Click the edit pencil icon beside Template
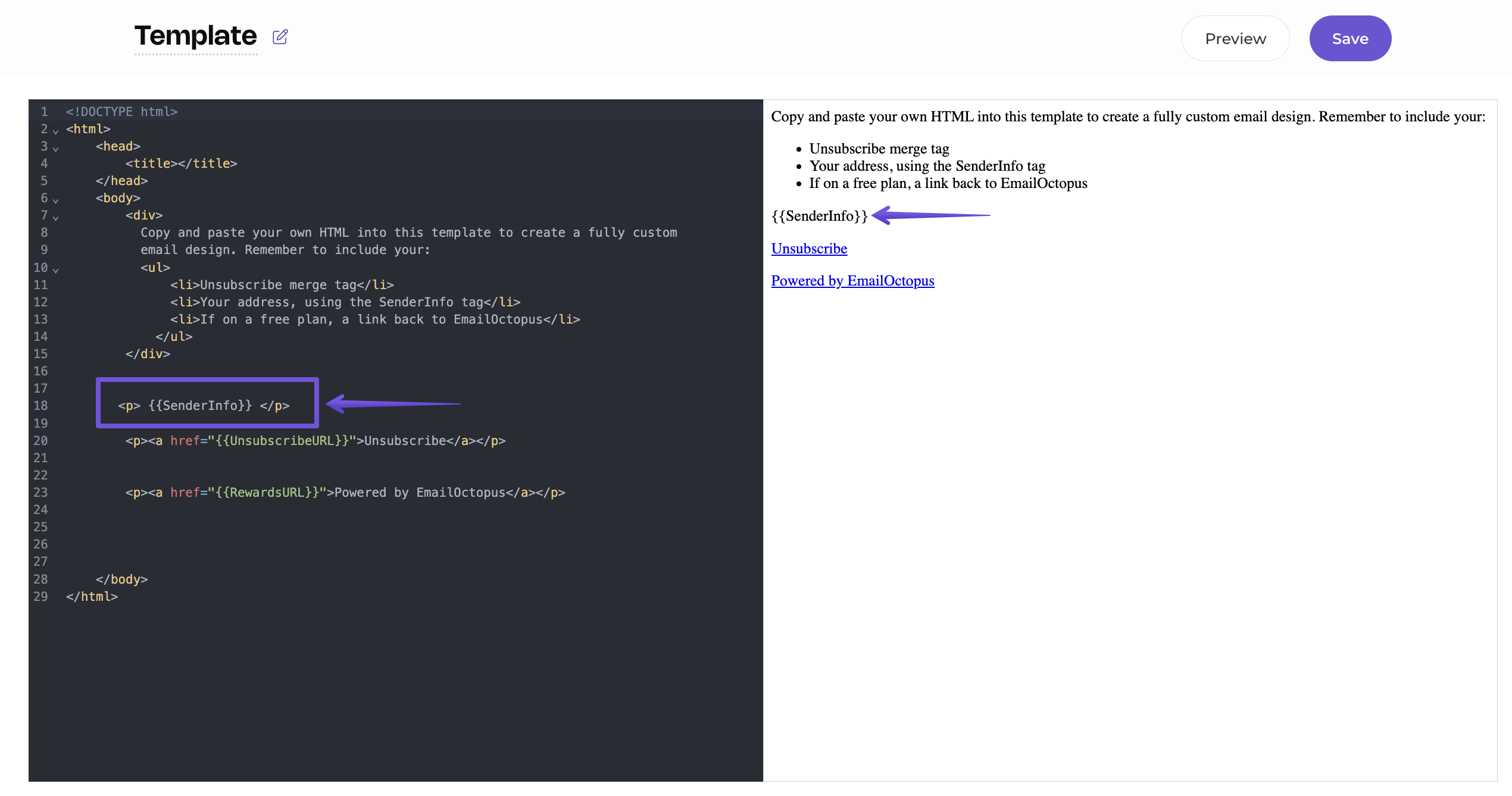Screen dimensions: 1512x796 (x=280, y=37)
